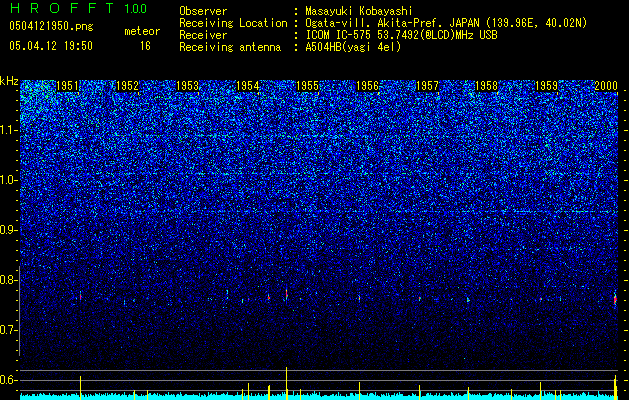Click the 1958 time marker
The width and height of the screenshot is (629, 400).
pos(487,86)
